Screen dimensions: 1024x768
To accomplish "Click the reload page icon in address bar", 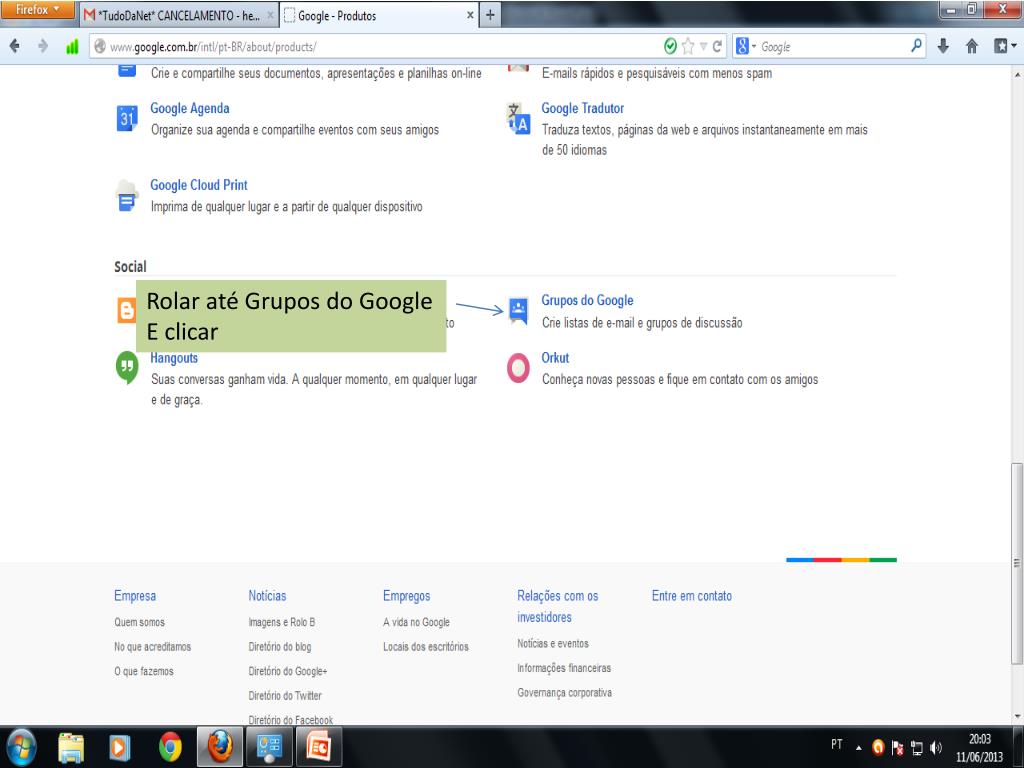I will [x=717, y=46].
